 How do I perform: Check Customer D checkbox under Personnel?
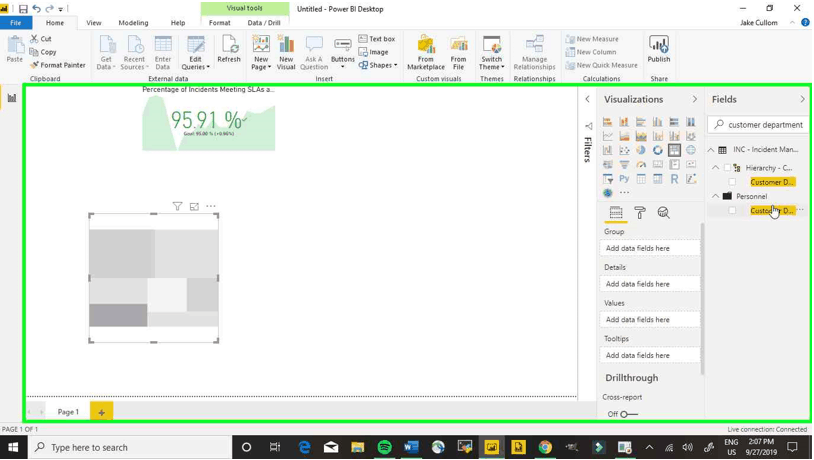click(732, 211)
